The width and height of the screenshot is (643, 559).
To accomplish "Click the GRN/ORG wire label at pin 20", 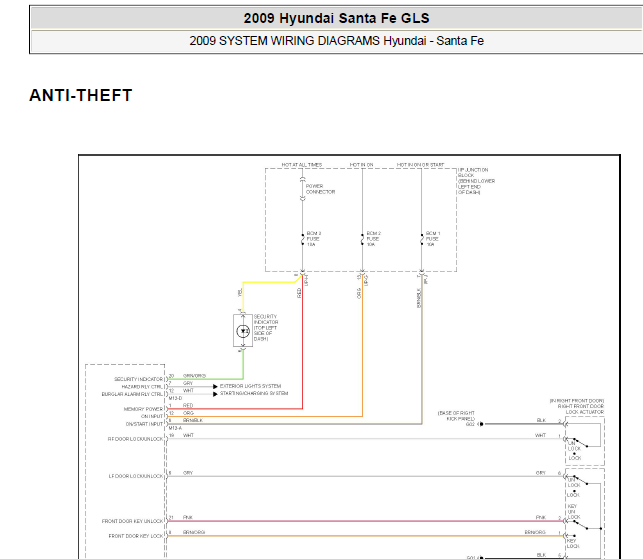I will coord(194,376).
